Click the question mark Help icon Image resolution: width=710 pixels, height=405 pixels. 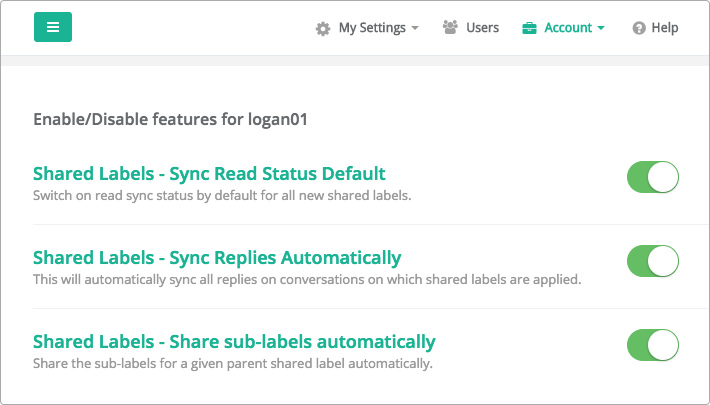(639, 28)
